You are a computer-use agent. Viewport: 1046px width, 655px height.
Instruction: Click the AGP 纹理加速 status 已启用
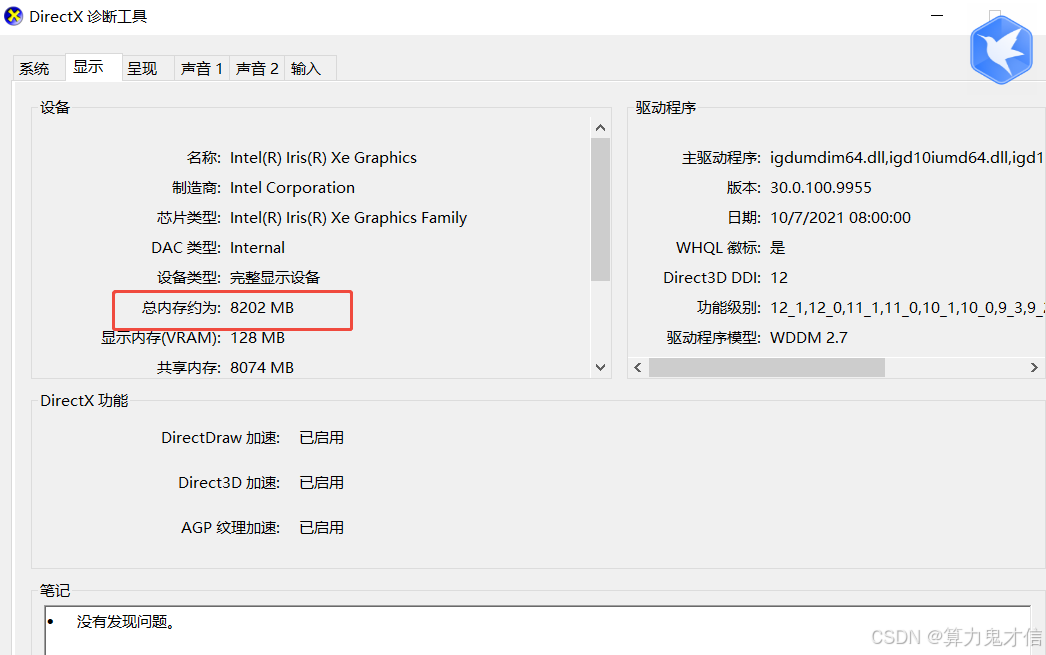[322, 528]
